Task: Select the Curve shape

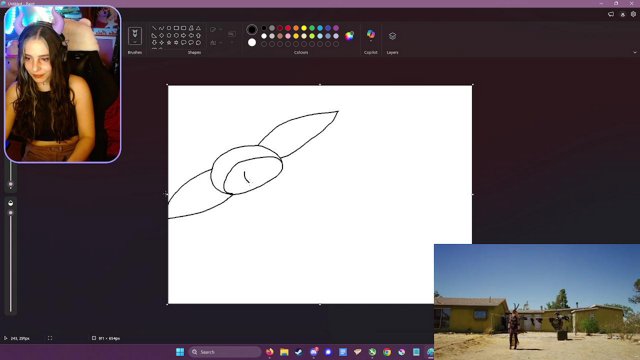Action: point(161,28)
